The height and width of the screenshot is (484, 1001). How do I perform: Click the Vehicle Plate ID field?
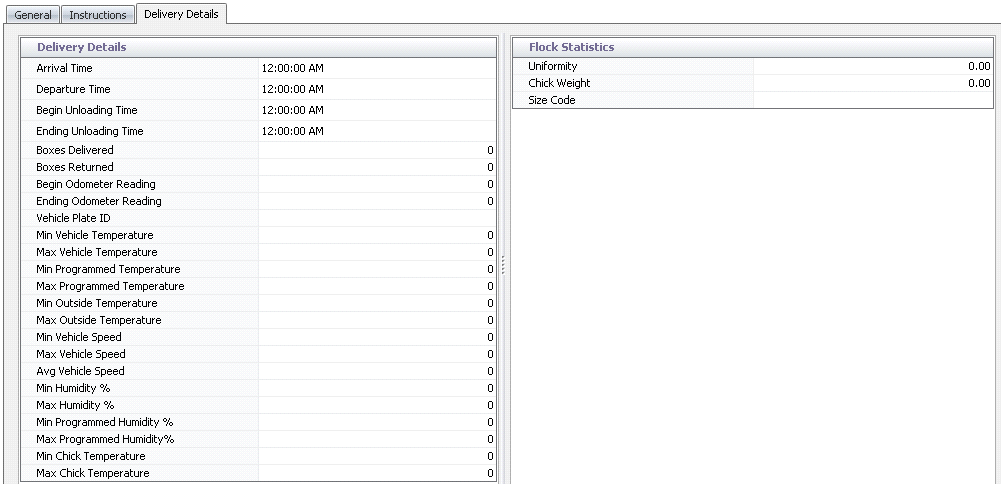click(x=376, y=218)
